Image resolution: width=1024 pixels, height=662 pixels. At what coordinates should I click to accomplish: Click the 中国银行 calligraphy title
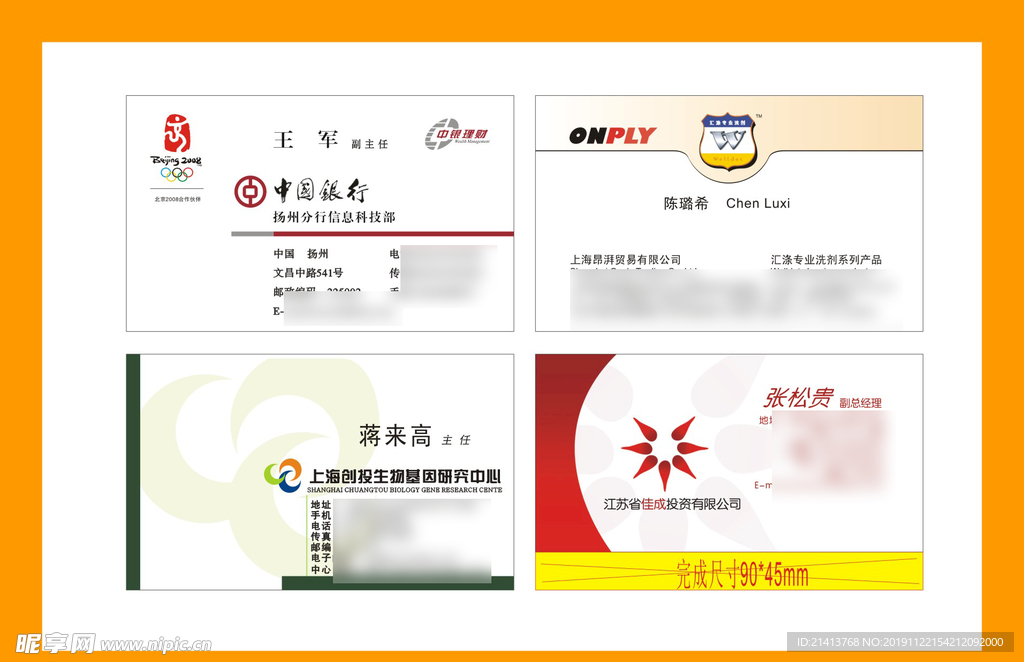[321, 191]
